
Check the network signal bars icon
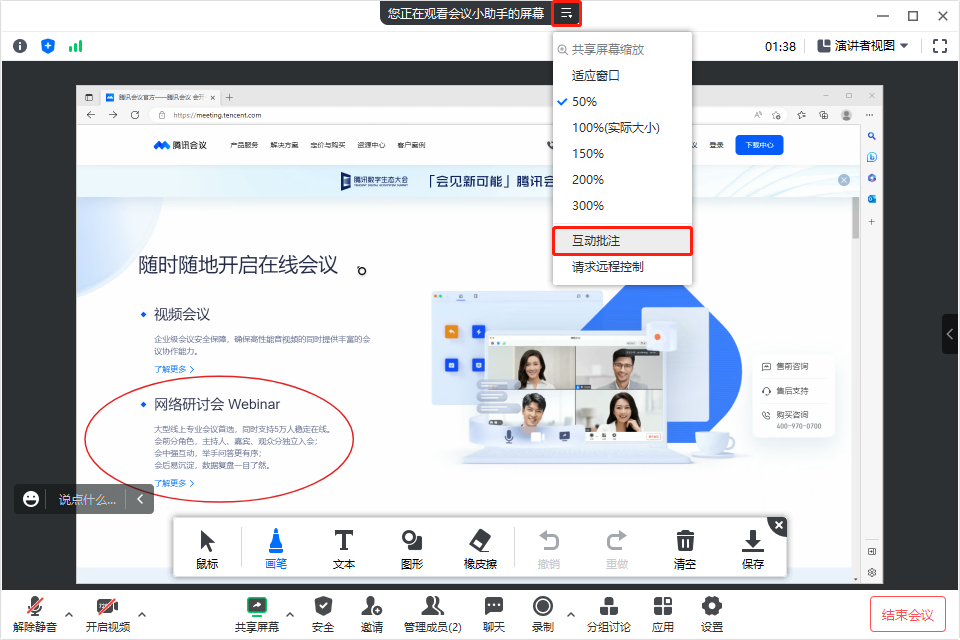pyautogui.click(x=75, y=46)
